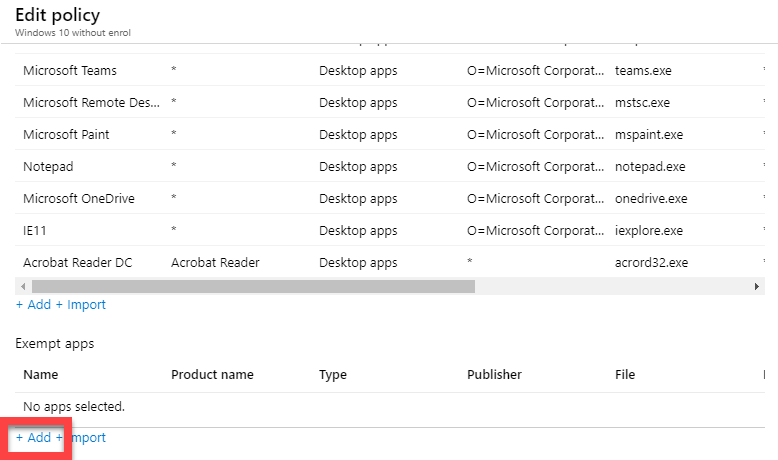Click the Type column header
The height and width of the screenshot is (460, 778).
[333, 375]
